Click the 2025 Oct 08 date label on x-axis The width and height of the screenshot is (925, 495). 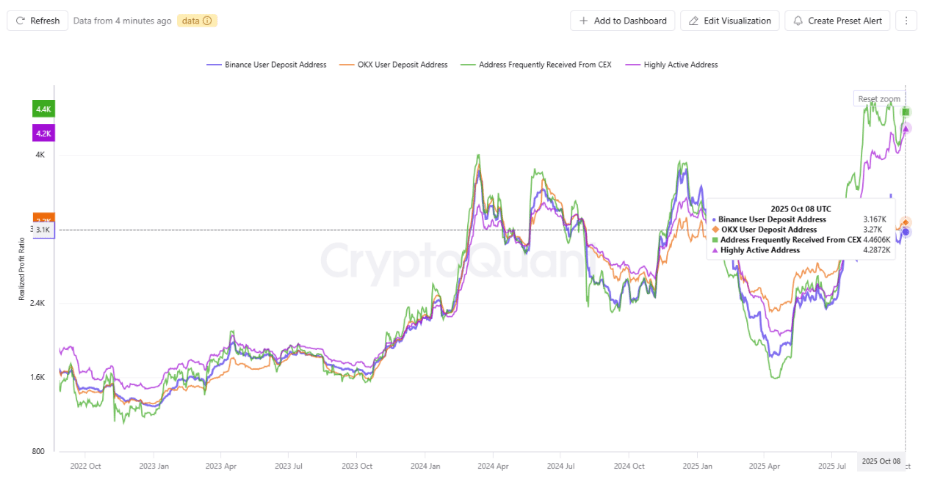coord(882,461)
